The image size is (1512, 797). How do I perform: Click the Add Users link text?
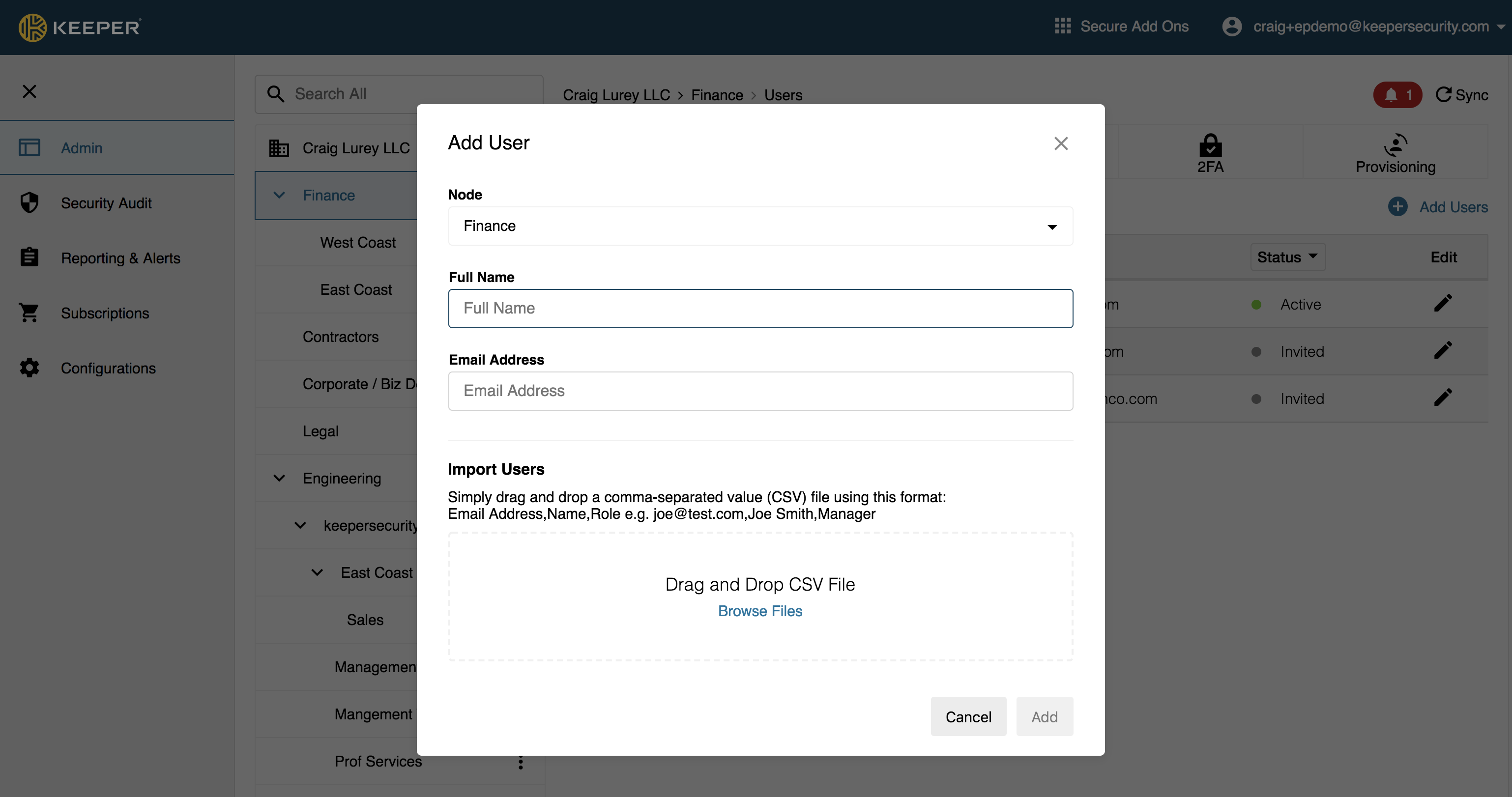(1454, 206)
